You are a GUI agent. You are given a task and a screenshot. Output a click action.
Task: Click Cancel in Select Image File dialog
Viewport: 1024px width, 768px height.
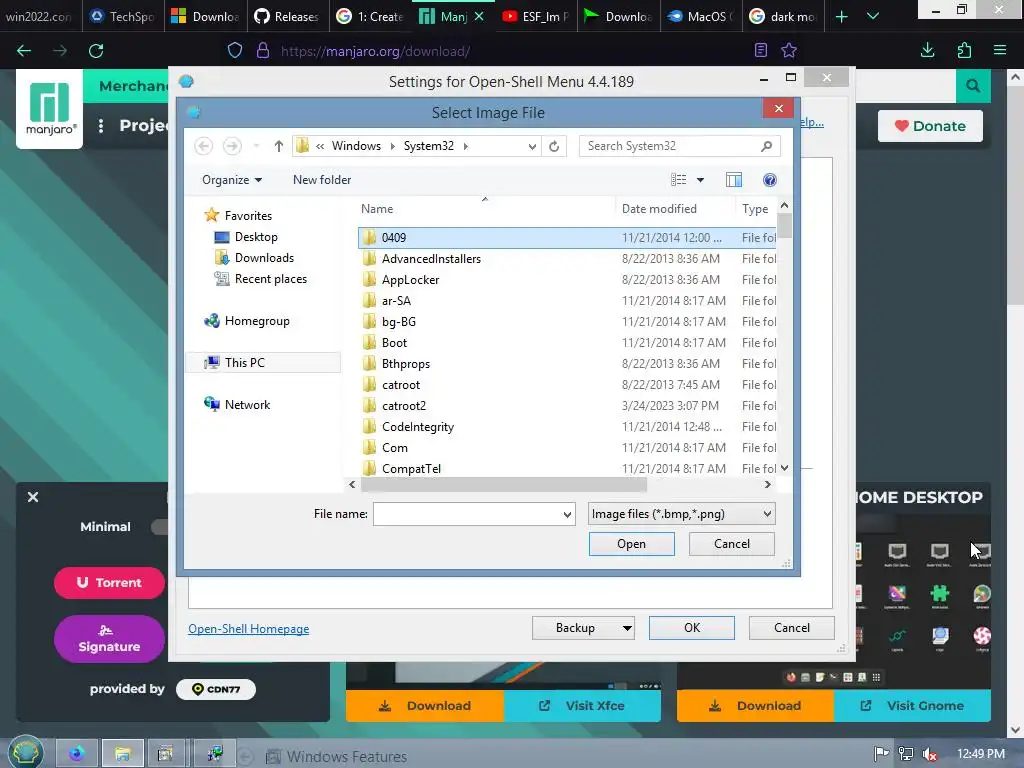[x=731, y=544]
